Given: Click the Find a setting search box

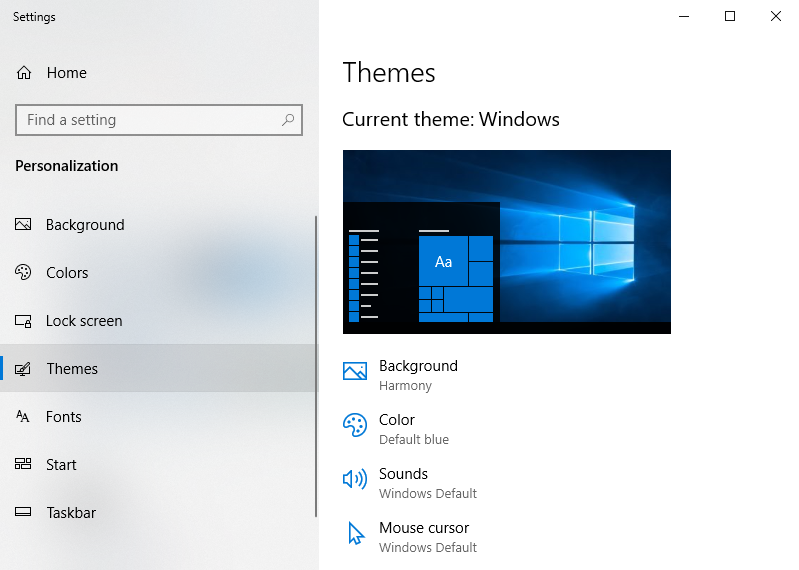Looking at the screenshot, I should [x=159, y=120].
